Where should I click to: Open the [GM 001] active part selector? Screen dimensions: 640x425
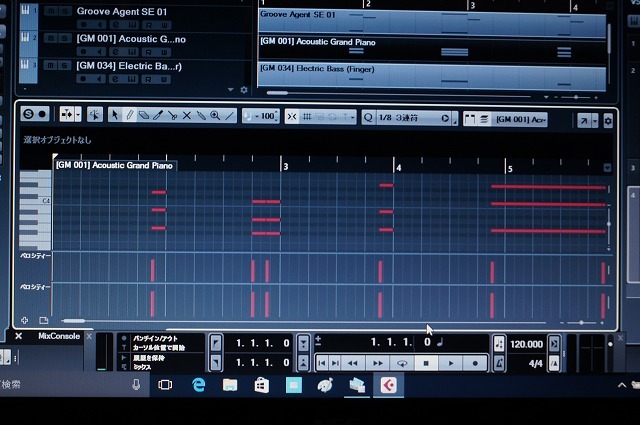coord(520,120)
